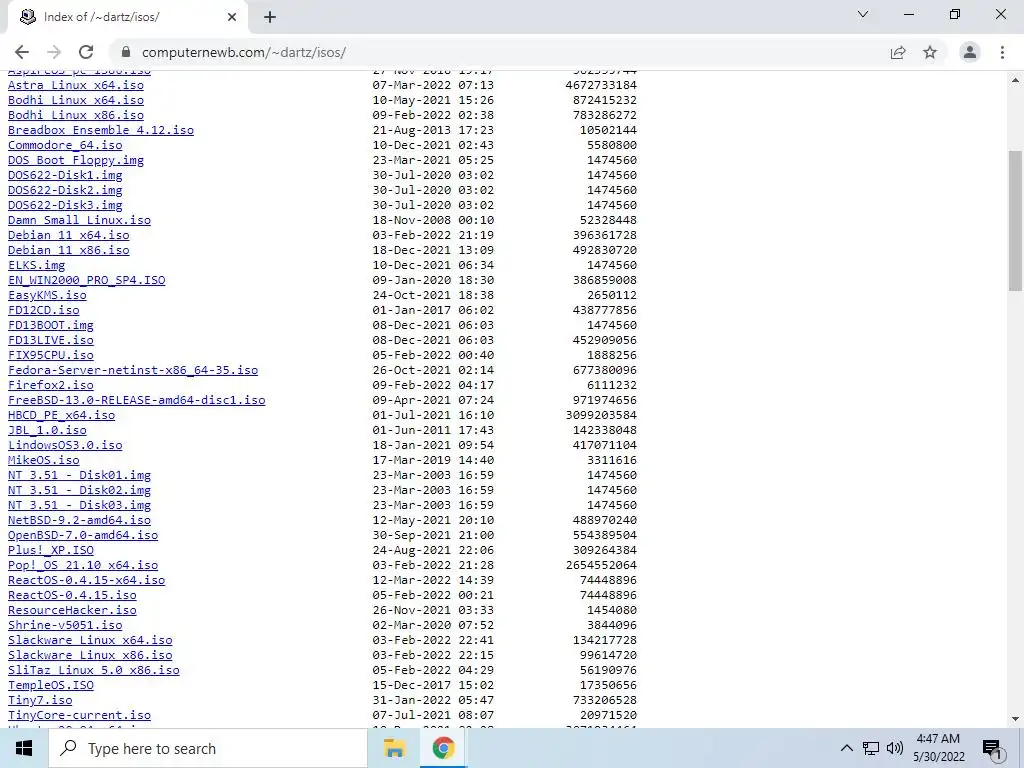1024x768 pixels.
Task: Click ResourceHacker.iso link
Action: pyautogui.click(x=72, y=611)
